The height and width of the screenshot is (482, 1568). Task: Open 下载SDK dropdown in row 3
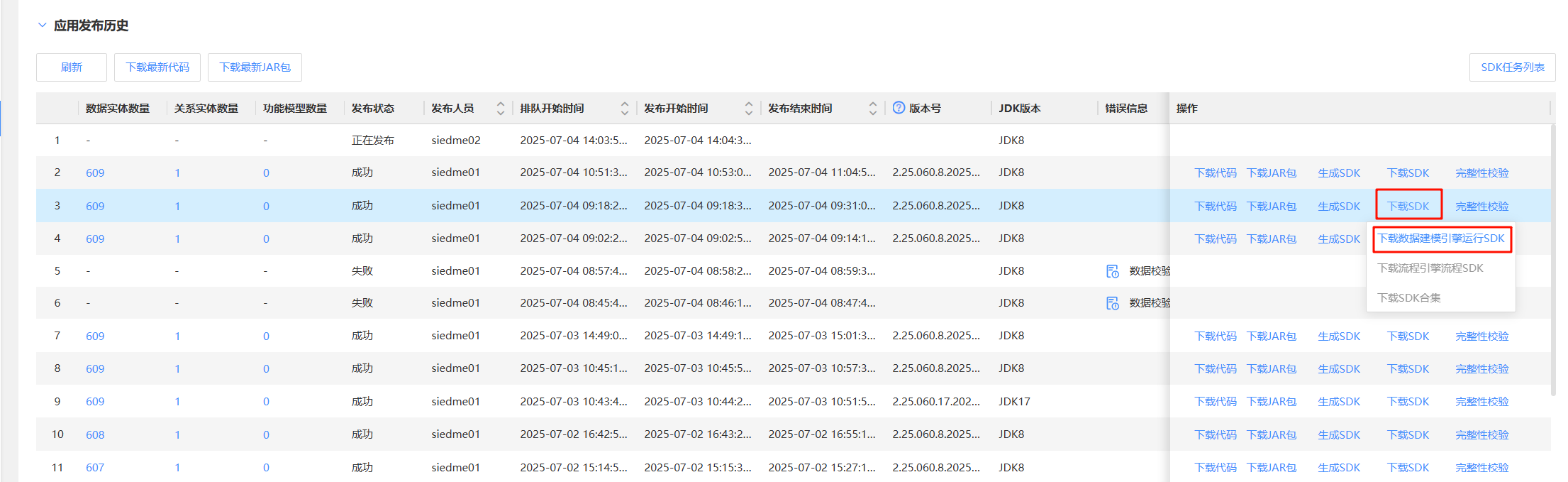(x=1408, y=206)
